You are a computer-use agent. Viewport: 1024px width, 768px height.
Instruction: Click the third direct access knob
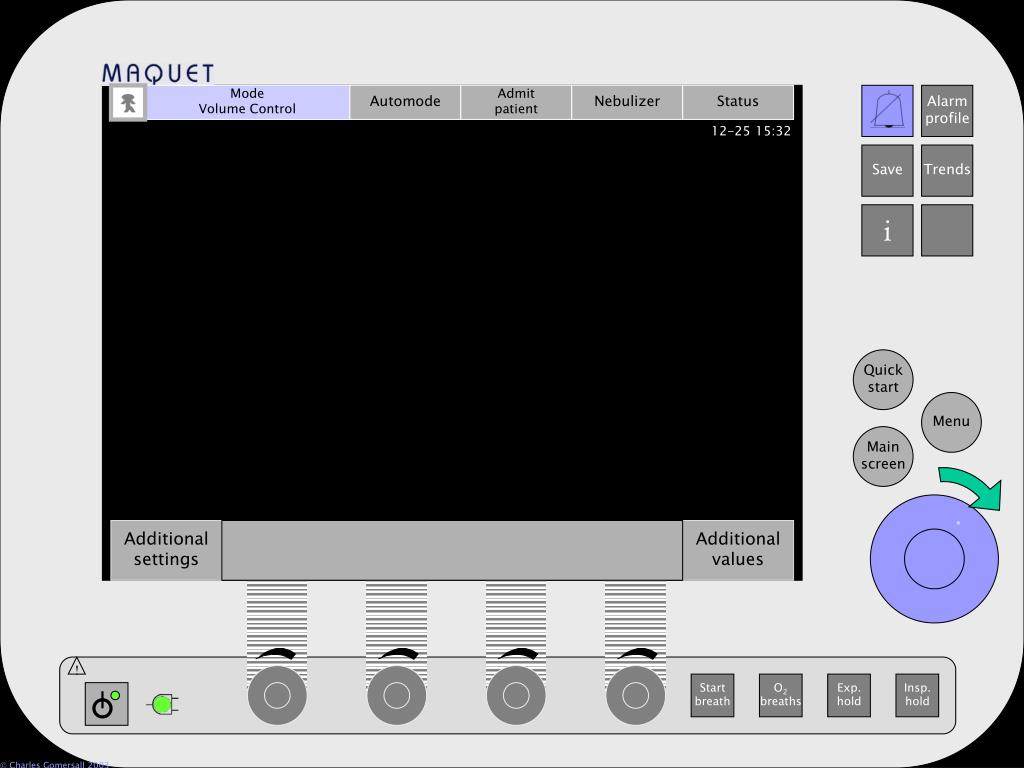click(x=516, y=696)
